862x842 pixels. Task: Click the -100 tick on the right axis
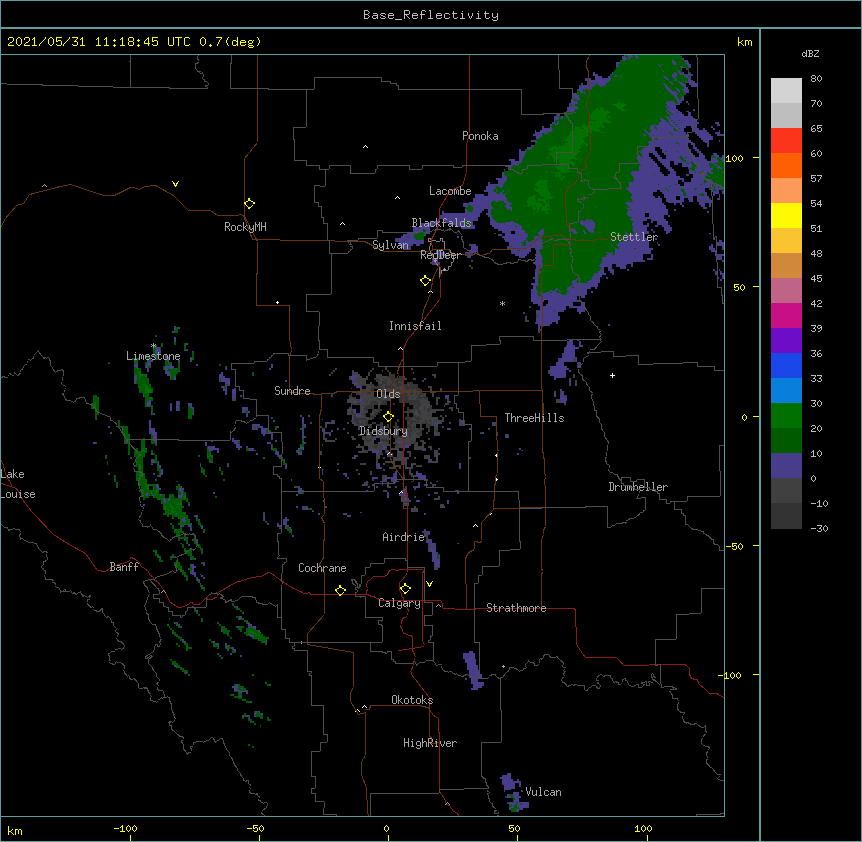tap(731, 675)
